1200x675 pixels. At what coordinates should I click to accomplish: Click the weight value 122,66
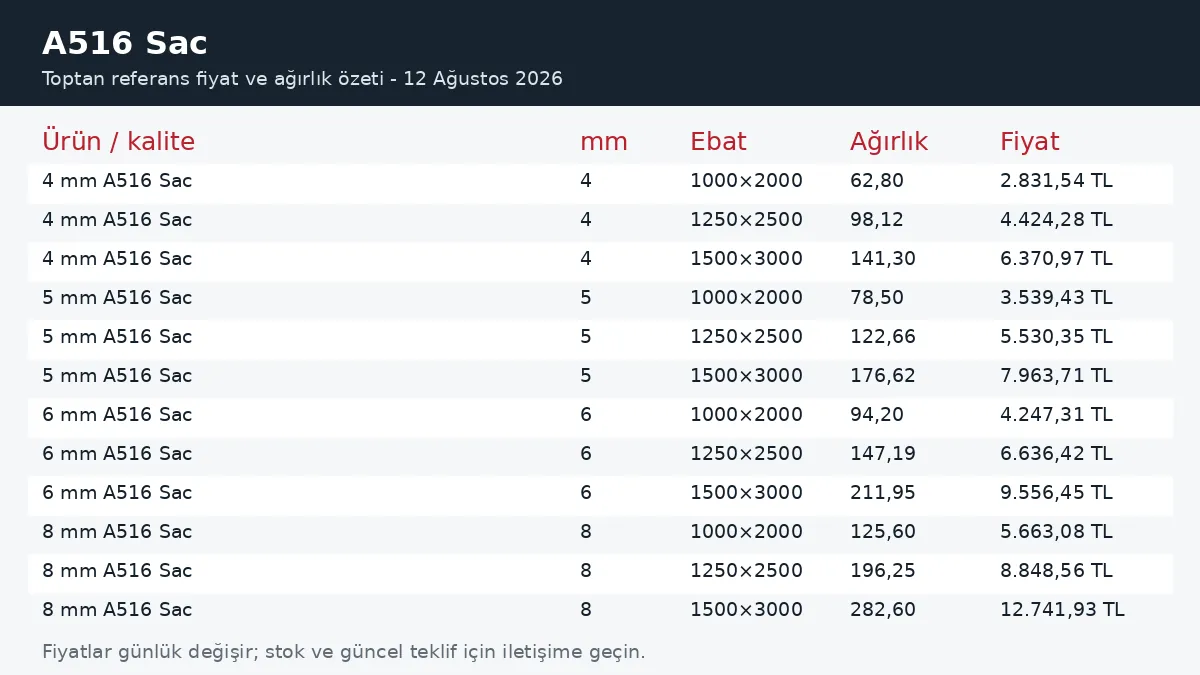pos(883,337)
